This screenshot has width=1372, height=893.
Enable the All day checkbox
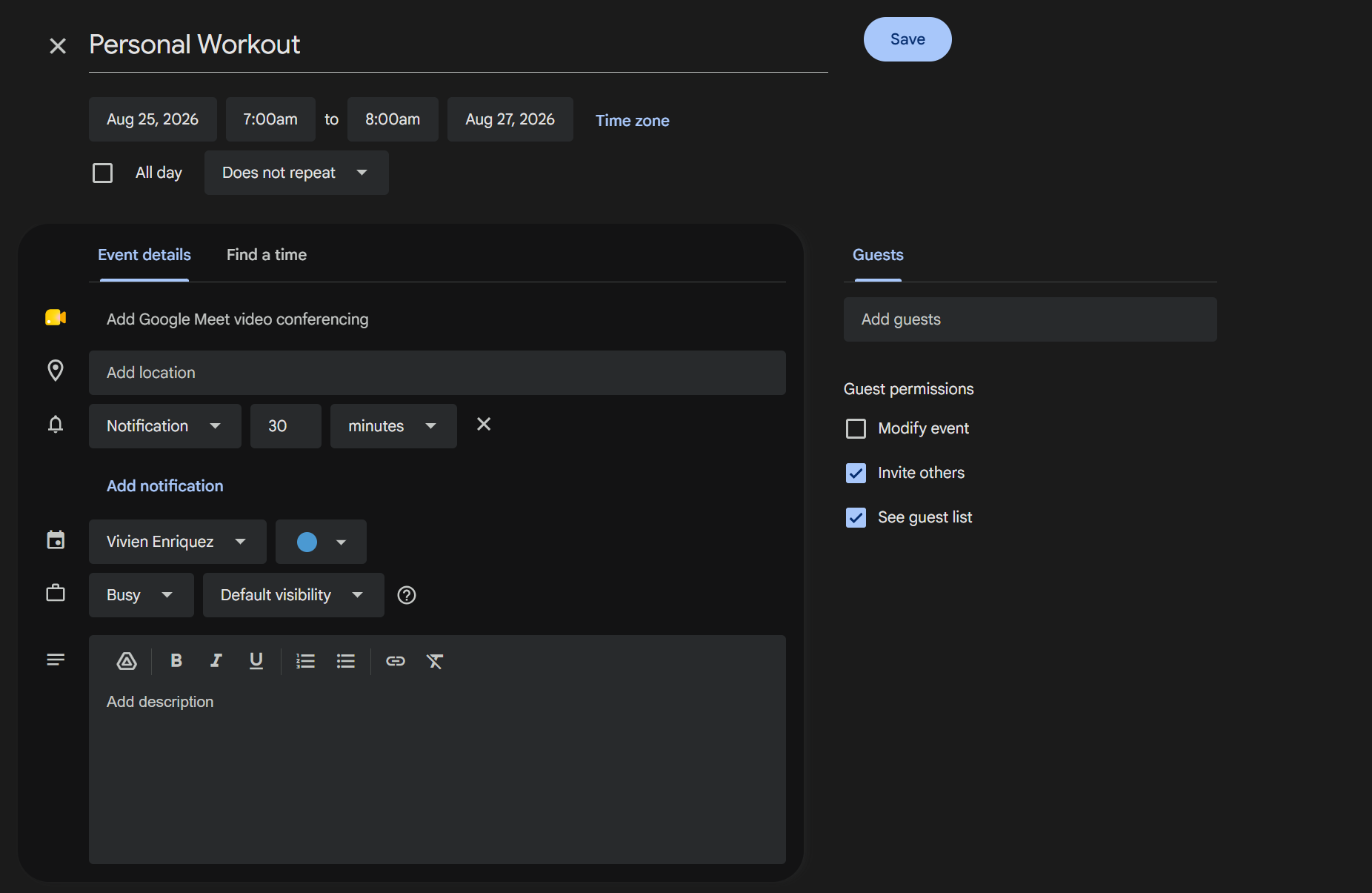(x=103, y=173)
